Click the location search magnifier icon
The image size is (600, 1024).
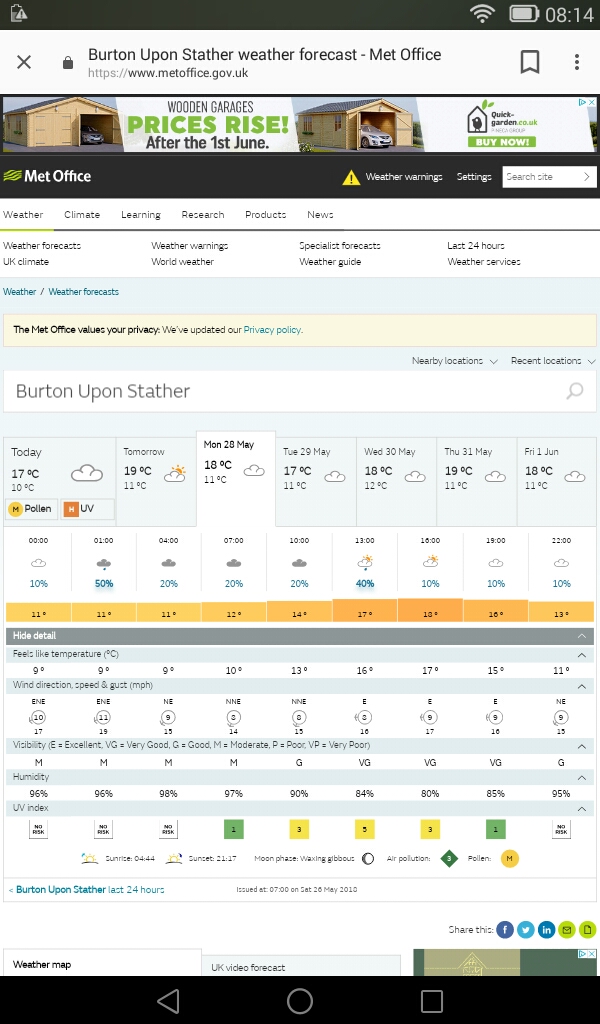pyautogui.click(x=575, y=391)
